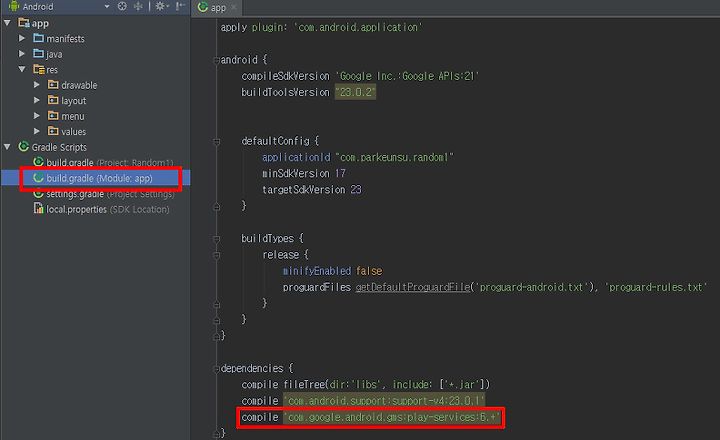Expand the values folder
720x440 pixels.
pos(36,131)
